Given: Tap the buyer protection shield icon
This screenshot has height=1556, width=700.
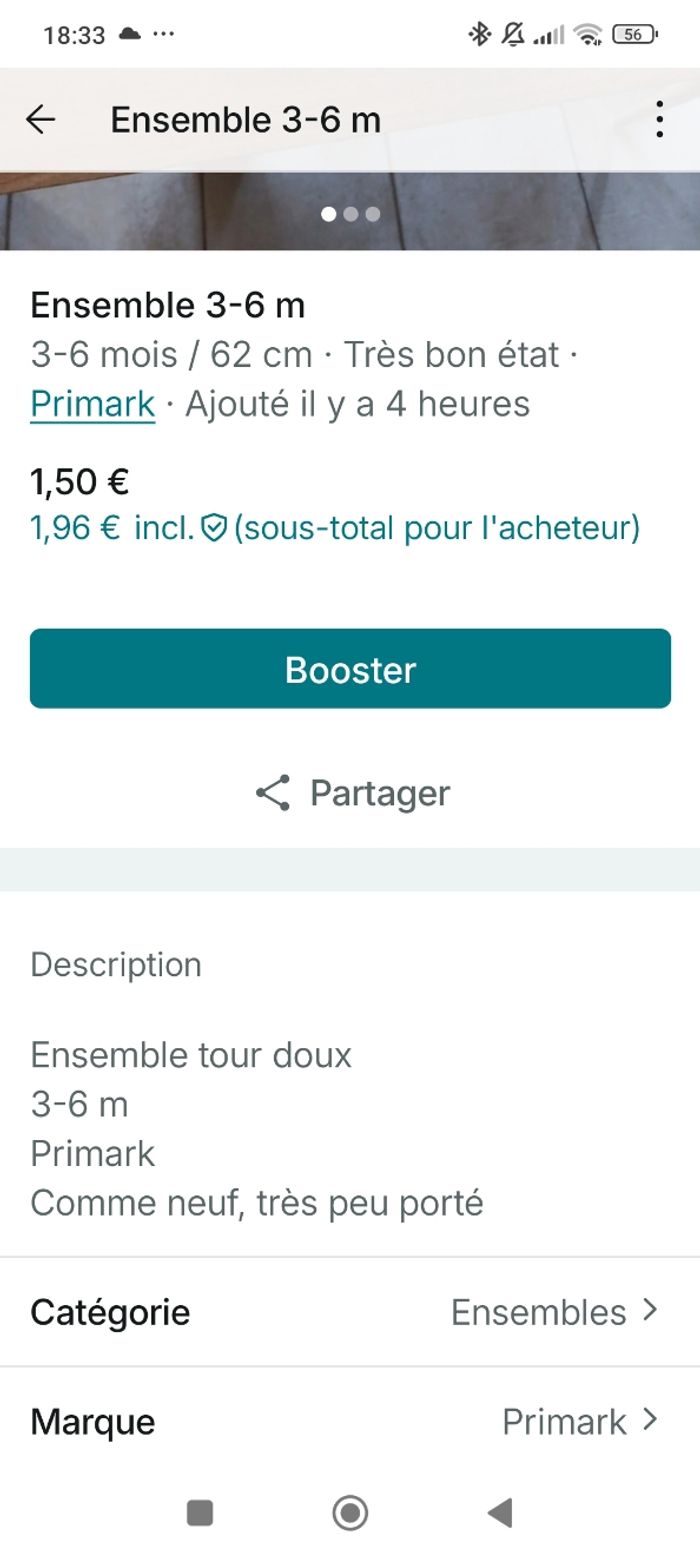Looking at the screenshot, I should [x=214, y=528].
